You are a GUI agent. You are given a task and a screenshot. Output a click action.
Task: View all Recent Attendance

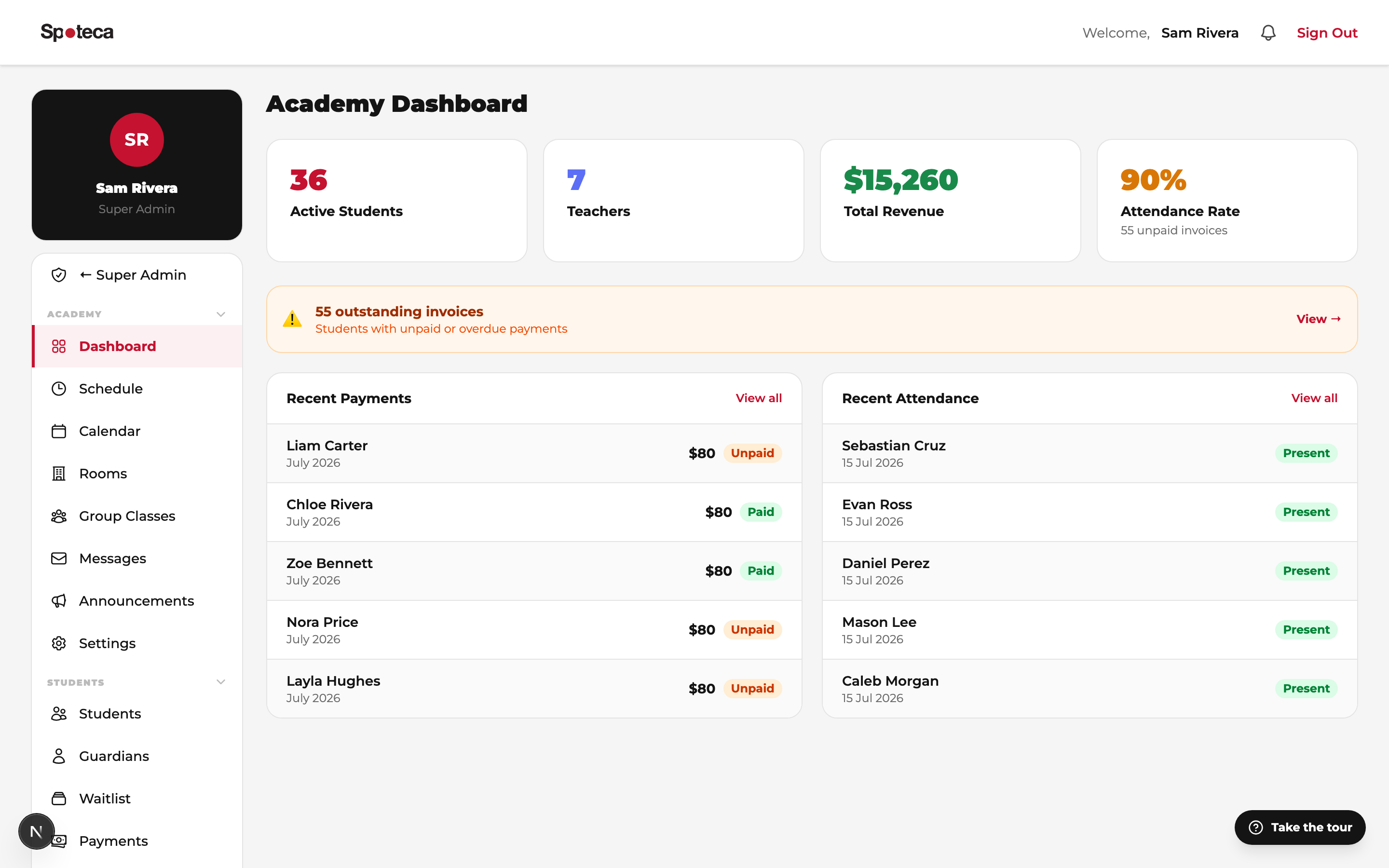tap(1314, 398)
